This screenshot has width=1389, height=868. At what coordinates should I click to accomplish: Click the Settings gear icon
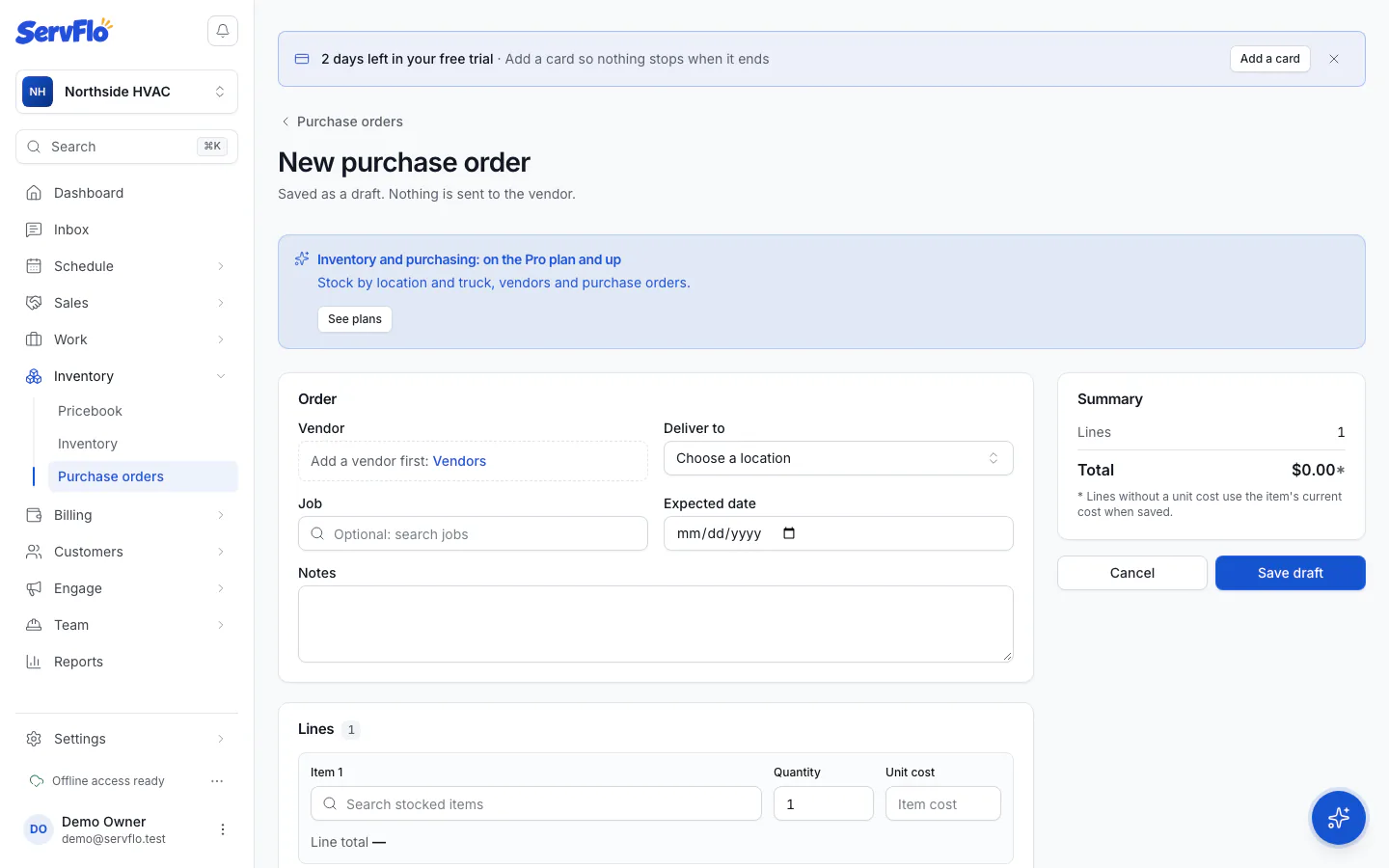coord(34,739)
